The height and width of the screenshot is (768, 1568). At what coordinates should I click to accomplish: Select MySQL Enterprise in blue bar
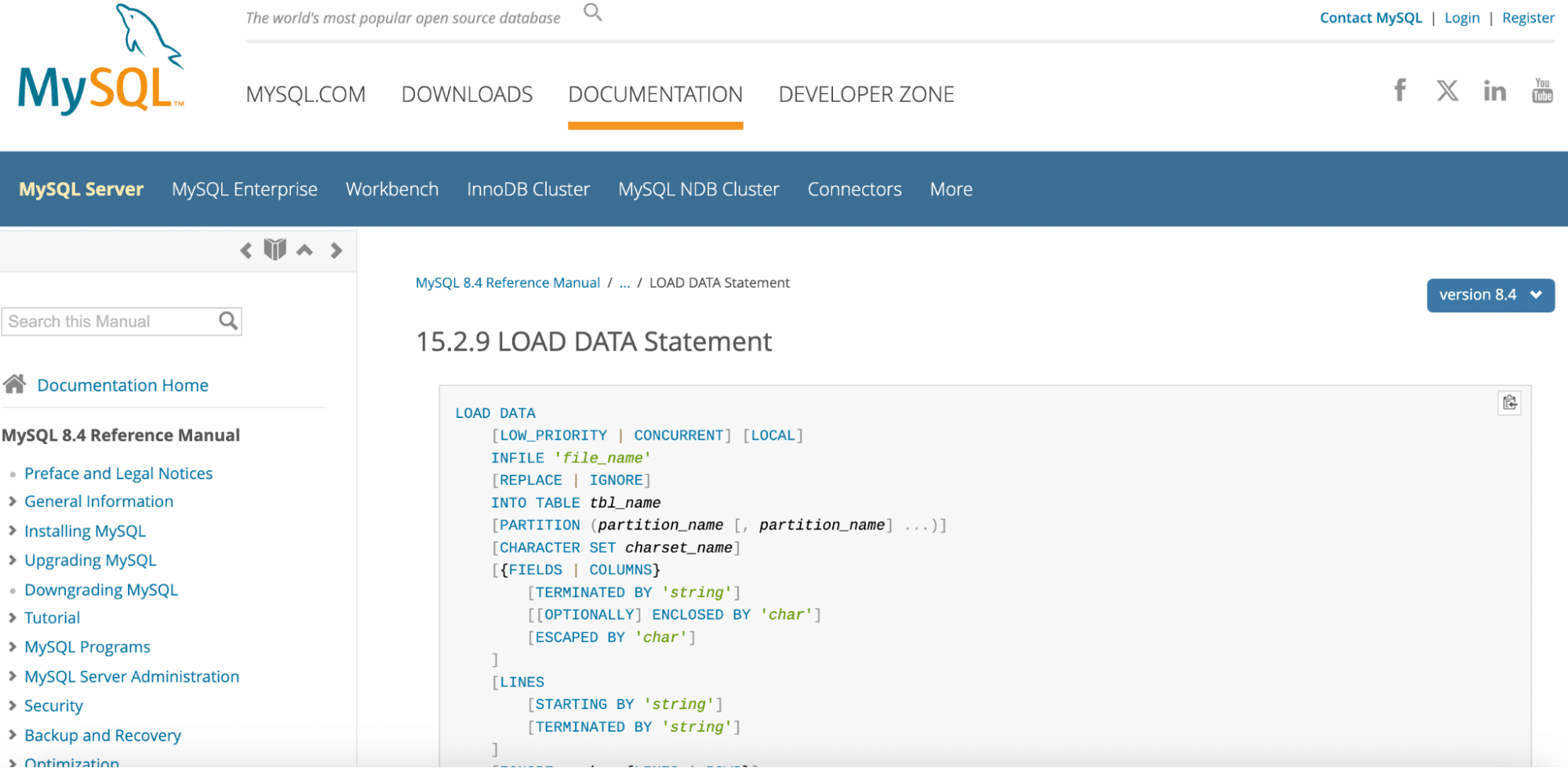245,189
